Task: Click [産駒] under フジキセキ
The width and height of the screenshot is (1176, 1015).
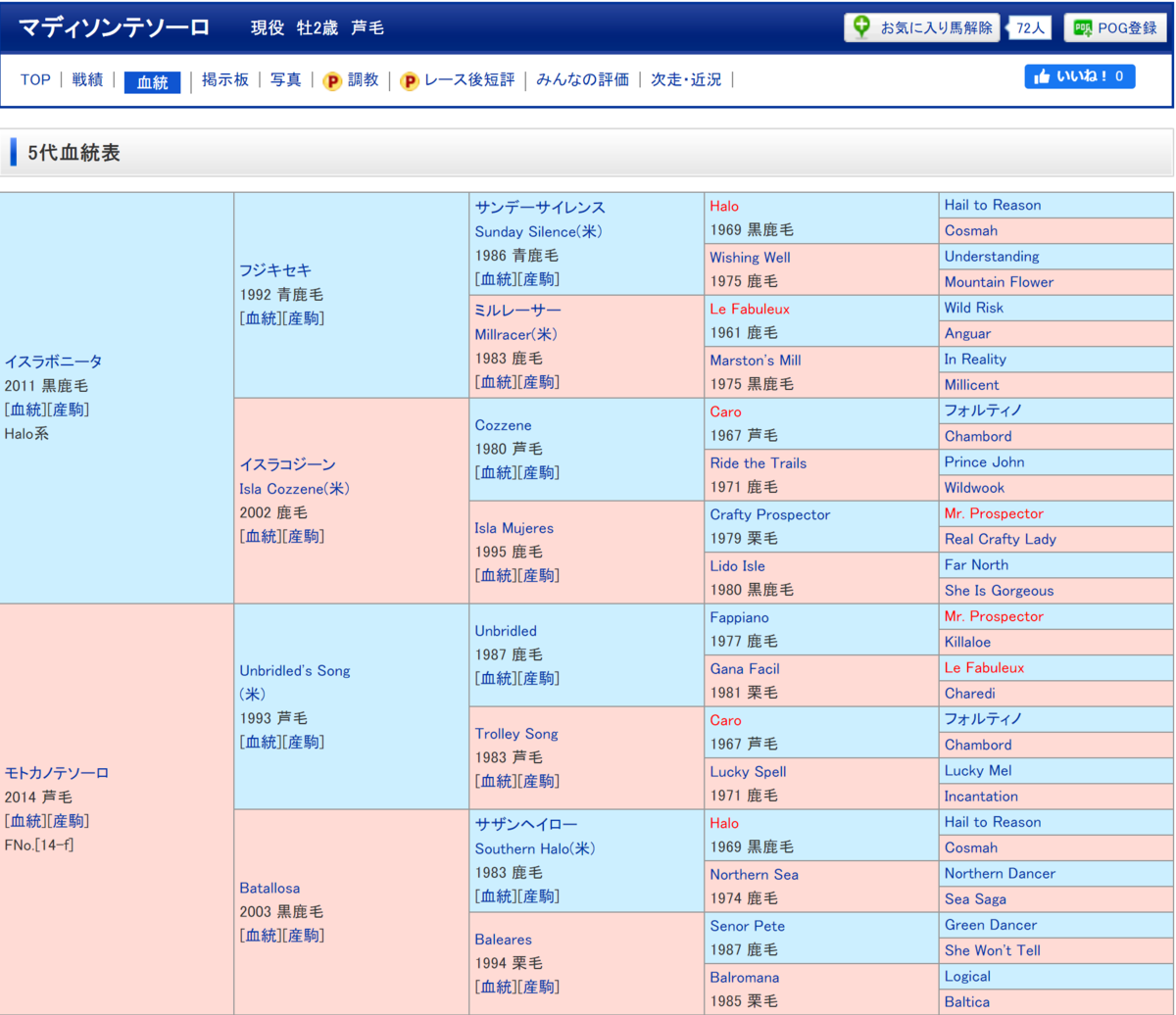Action: point(302,317)
